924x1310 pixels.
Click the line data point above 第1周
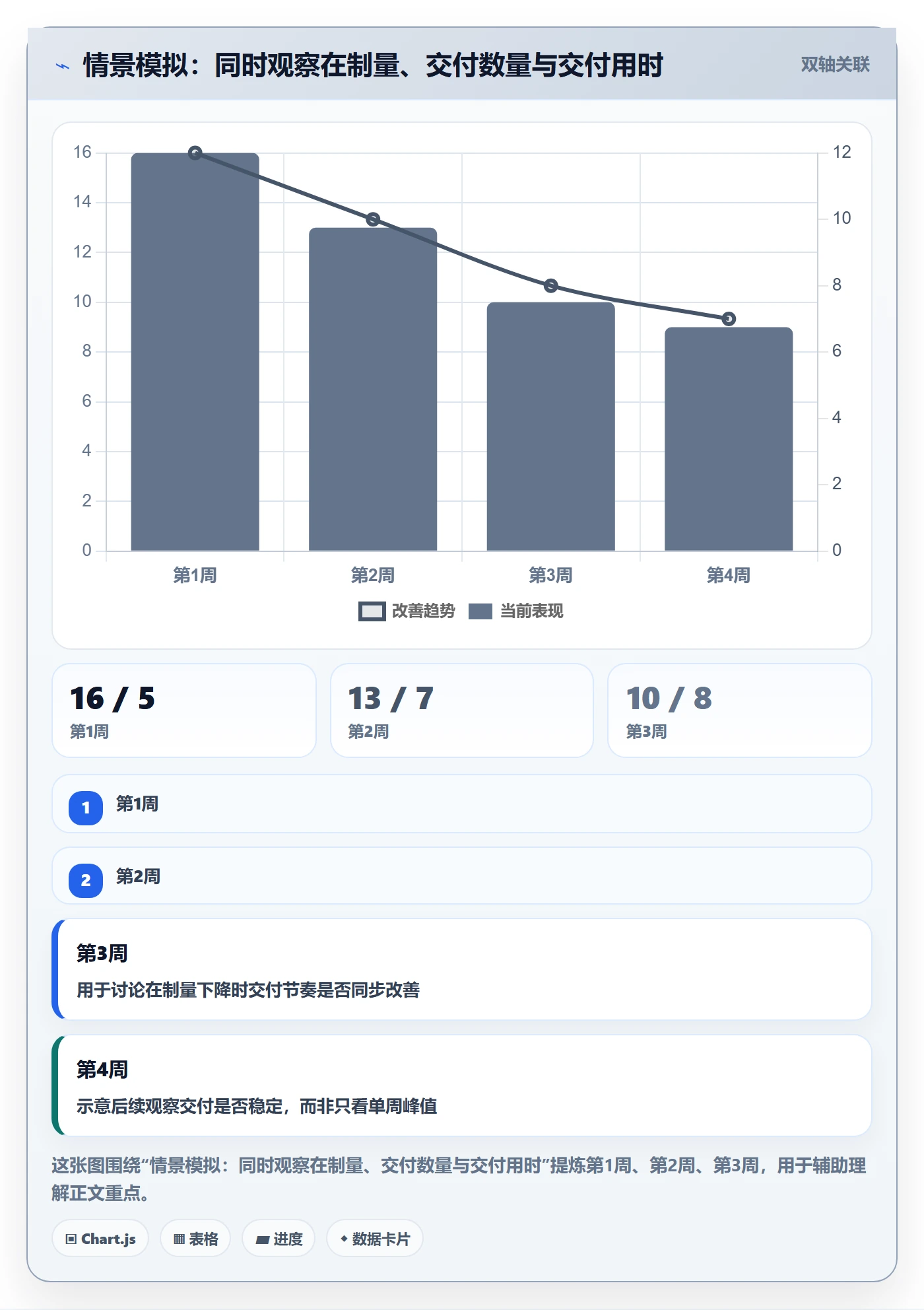pyautogui.click(x=195, y=153)
